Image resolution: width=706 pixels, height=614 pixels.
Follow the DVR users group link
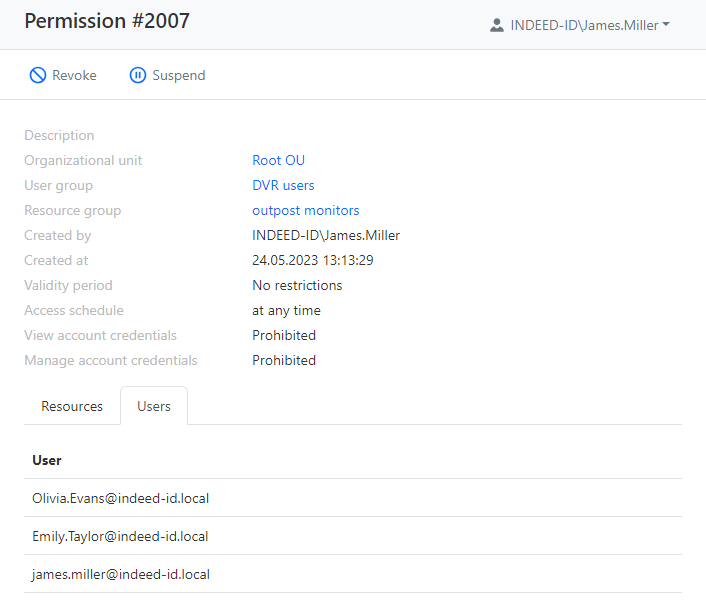tap(283, 185)
